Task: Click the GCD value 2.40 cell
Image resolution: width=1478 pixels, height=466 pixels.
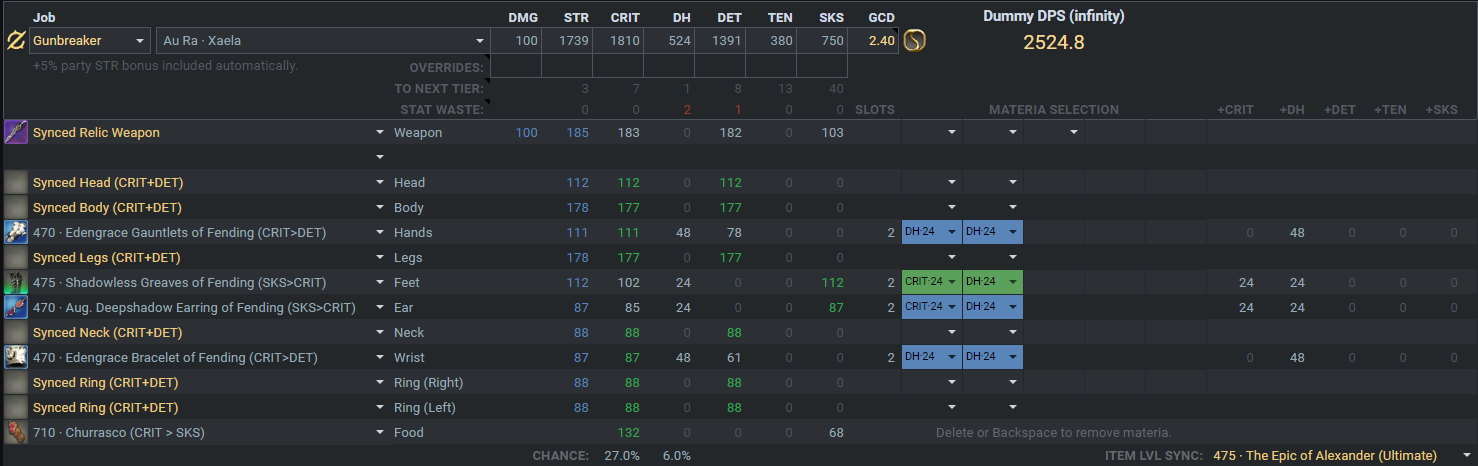Action: [873, 41]
